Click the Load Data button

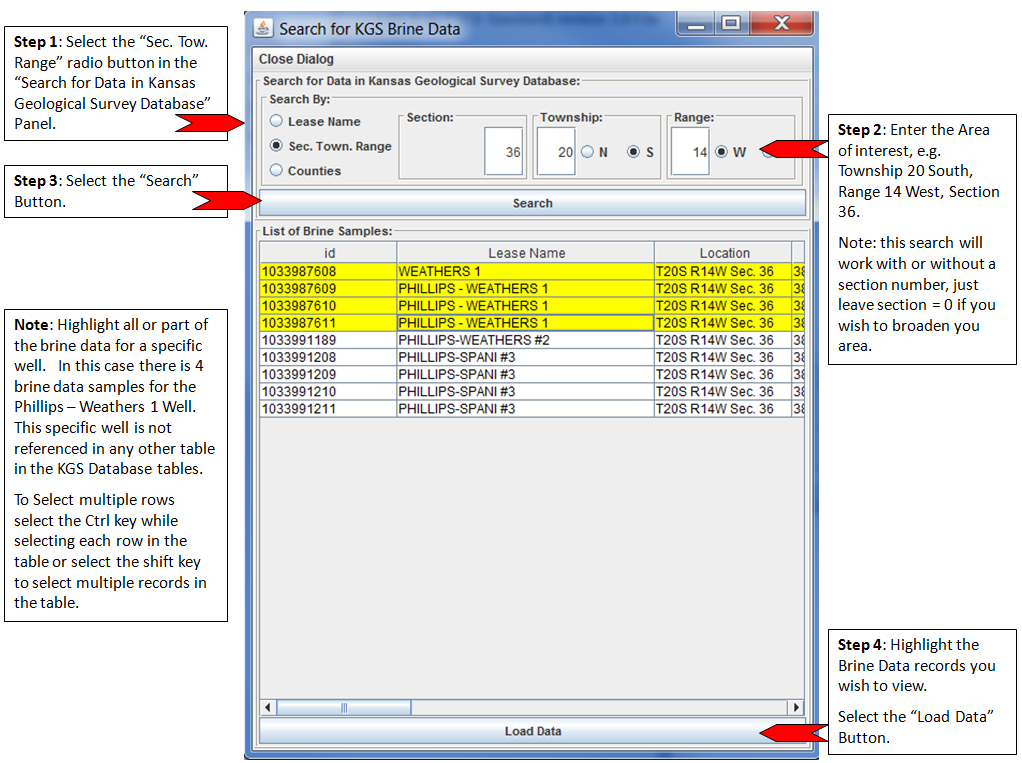pyautogui.click(x=533, y=731)
